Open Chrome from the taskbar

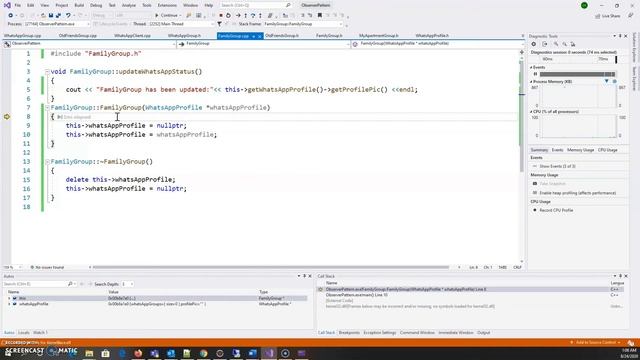click(203, 353)
